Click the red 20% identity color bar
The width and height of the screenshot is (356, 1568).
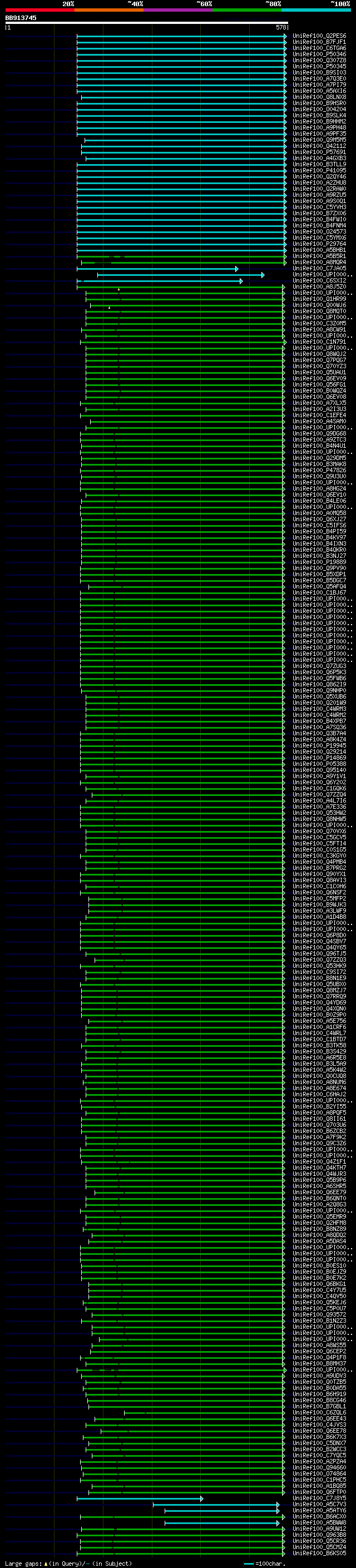pos(39,10)
